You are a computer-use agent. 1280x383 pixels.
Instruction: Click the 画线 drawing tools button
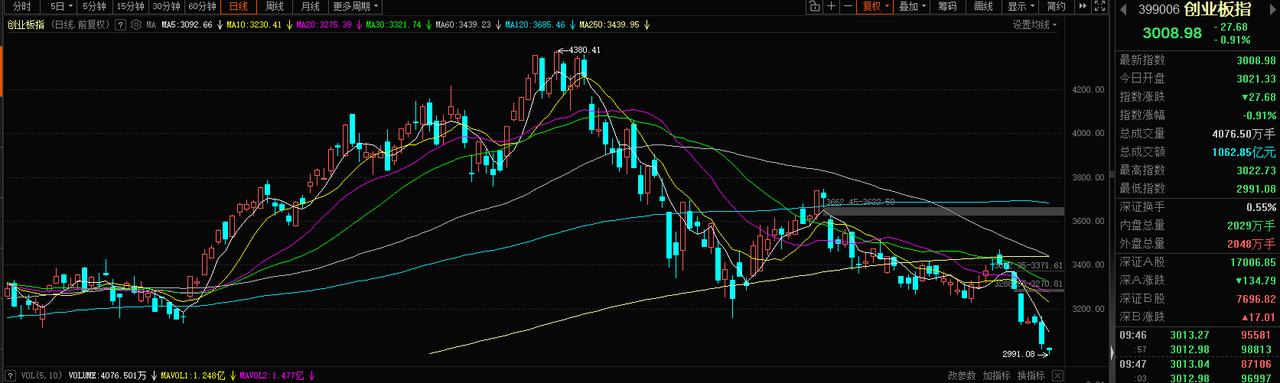point(984,6)
